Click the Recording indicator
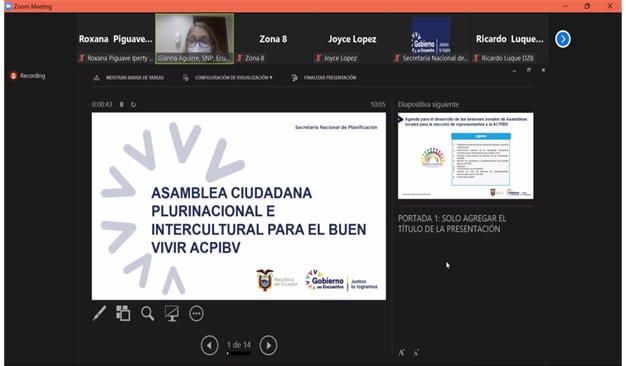 click(x=28, y=75)
